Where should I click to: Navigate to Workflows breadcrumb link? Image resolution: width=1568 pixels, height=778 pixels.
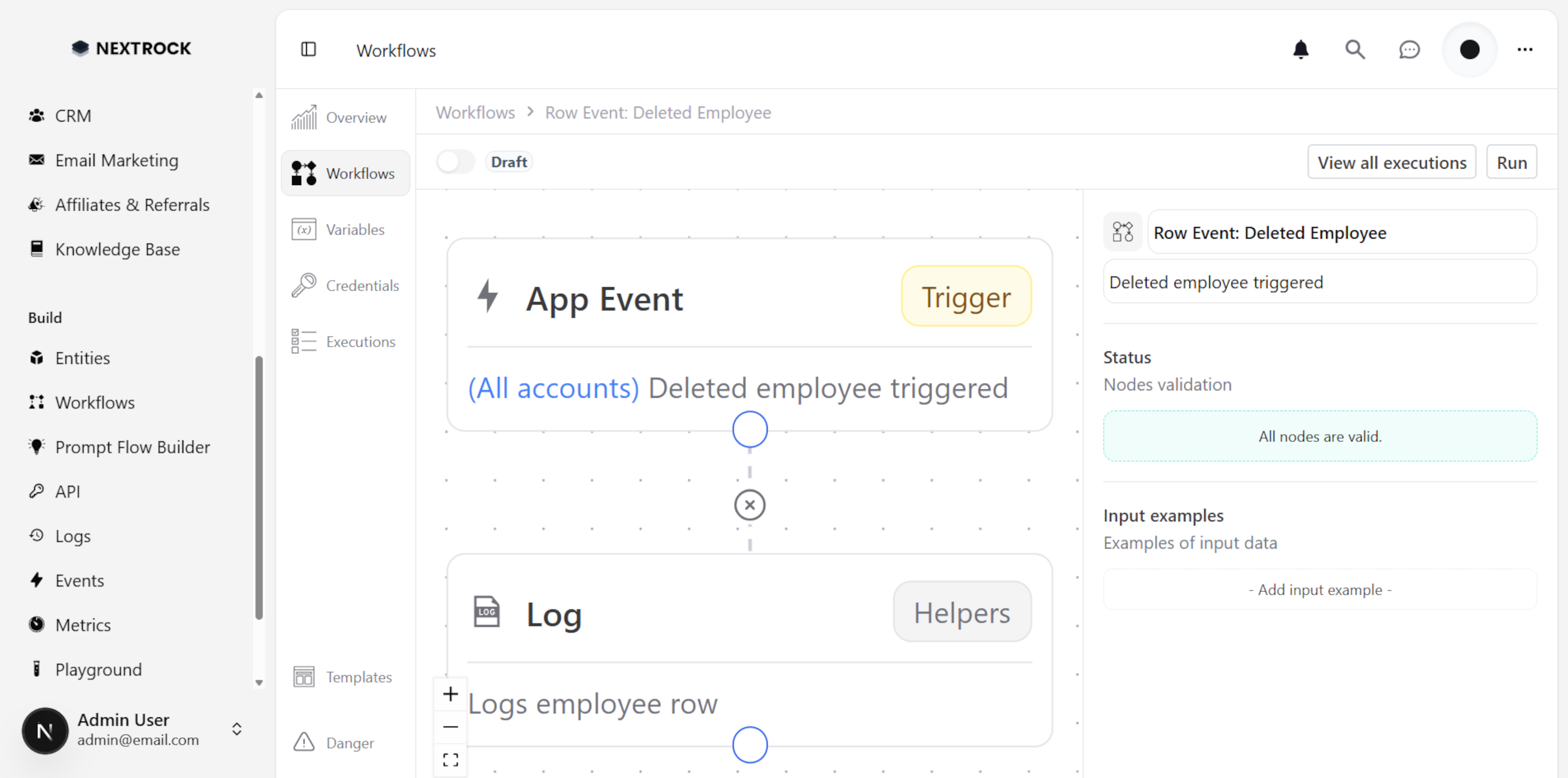point(475,112)
